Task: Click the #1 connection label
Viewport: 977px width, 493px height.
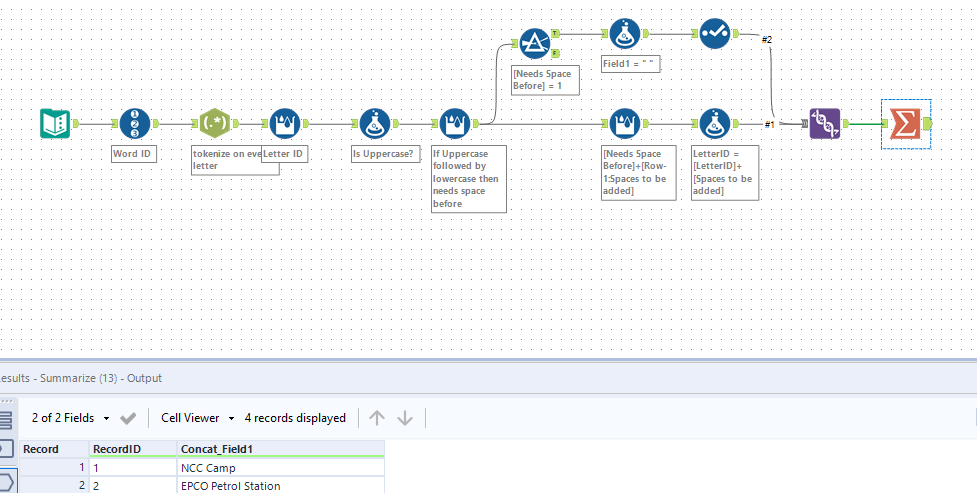Action: coord(770,124)
